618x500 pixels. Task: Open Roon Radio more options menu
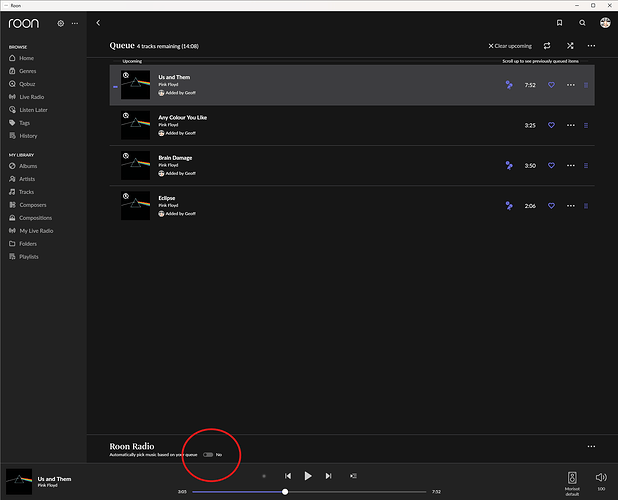click(x=591, y=446)
